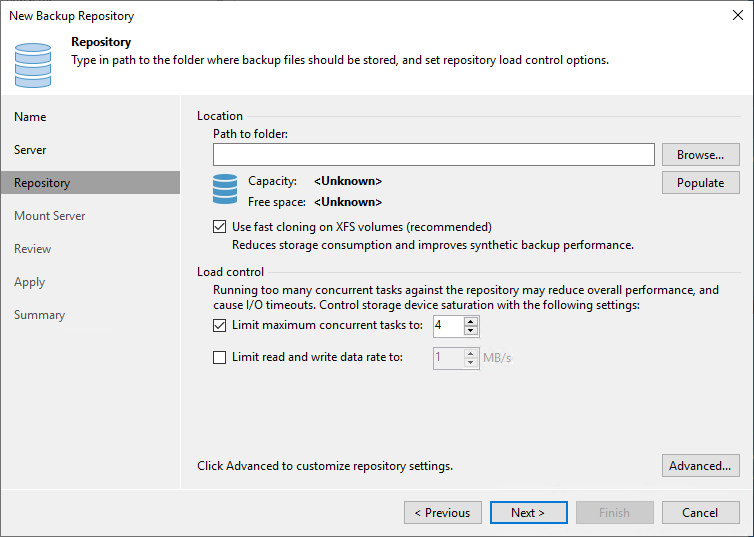
Task: Go to the Name step
Action: coord(30,117)
